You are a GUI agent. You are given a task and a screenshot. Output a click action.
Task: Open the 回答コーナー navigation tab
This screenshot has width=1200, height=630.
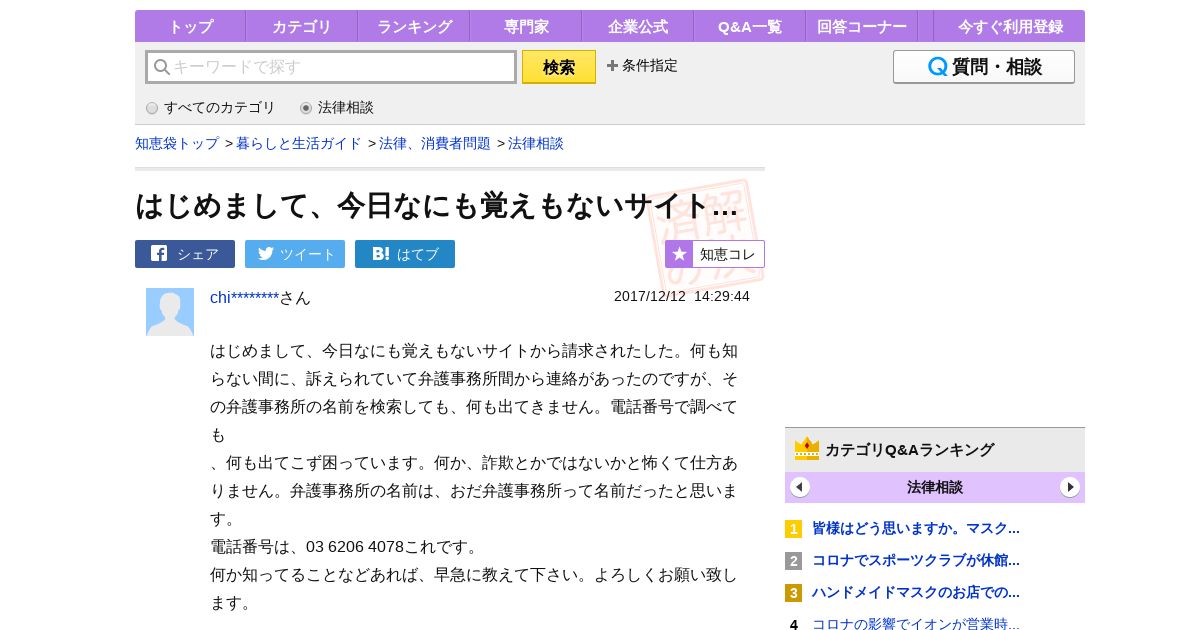862,27
